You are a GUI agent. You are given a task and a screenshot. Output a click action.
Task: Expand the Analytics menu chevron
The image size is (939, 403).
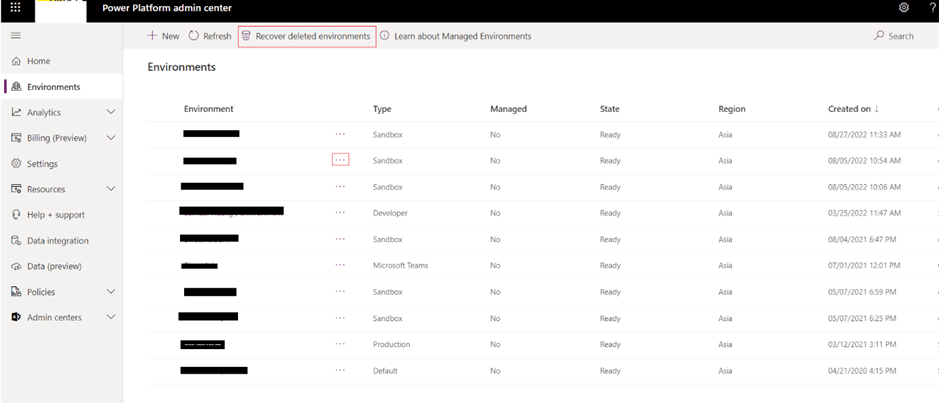point(110,112)
